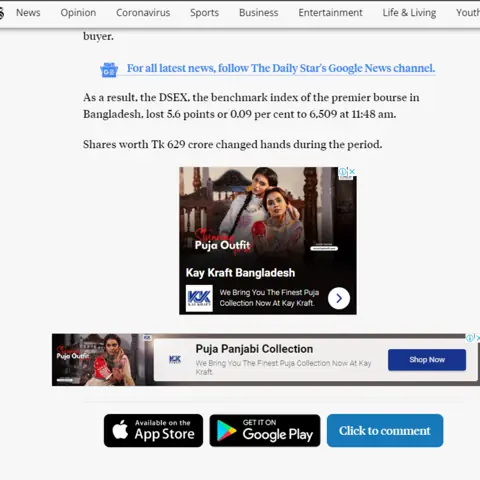
Task: Click the arrow button in Kay Kraft ad
Action: click(339, 298)
